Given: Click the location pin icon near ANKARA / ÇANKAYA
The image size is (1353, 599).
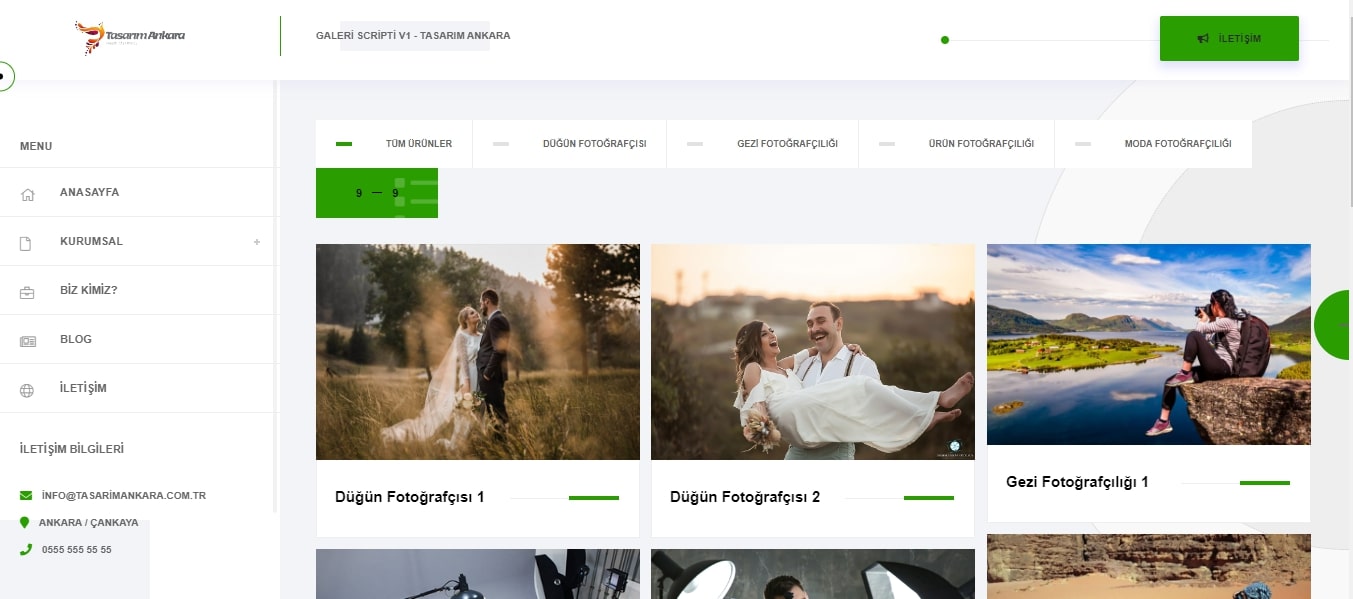Looking at the screenshot, I should [25, 522].
